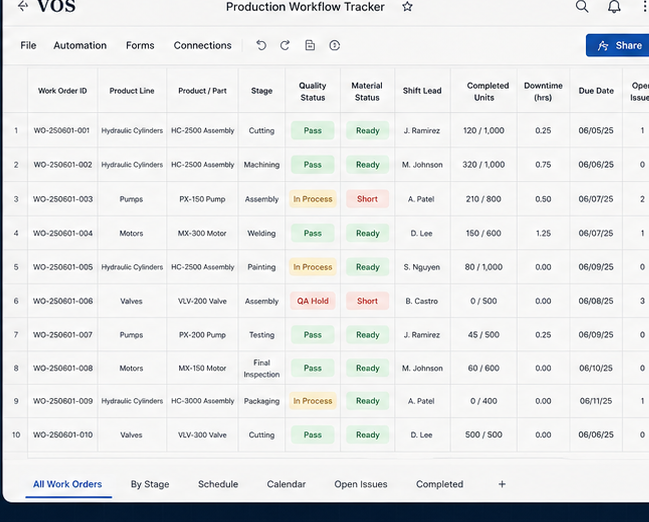Select VLV-200 Valve cell

pyautogui.click(x=202, y=301)
